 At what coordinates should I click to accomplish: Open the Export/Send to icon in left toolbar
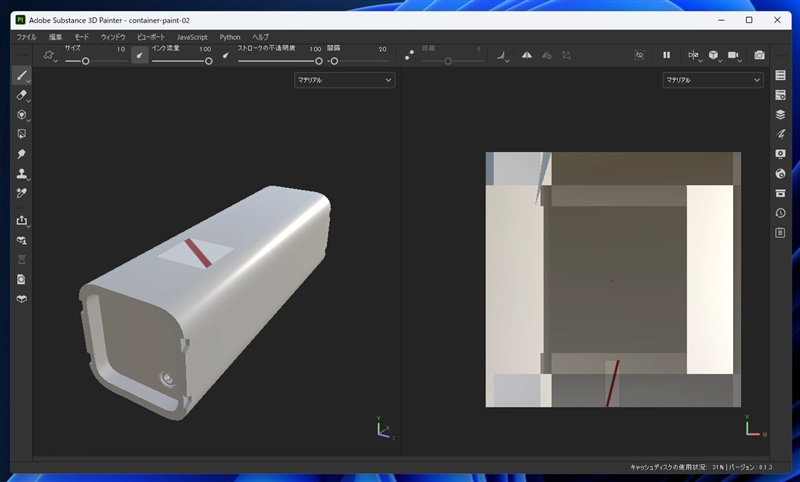pyautogui.click(x=21, y=220)
